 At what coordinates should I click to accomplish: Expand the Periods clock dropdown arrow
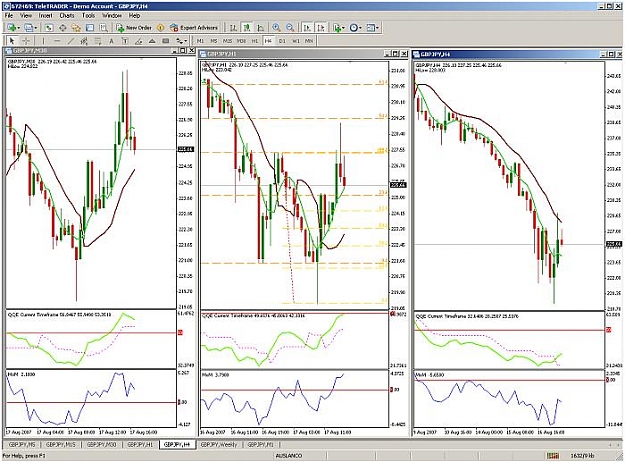pos(360,28)
